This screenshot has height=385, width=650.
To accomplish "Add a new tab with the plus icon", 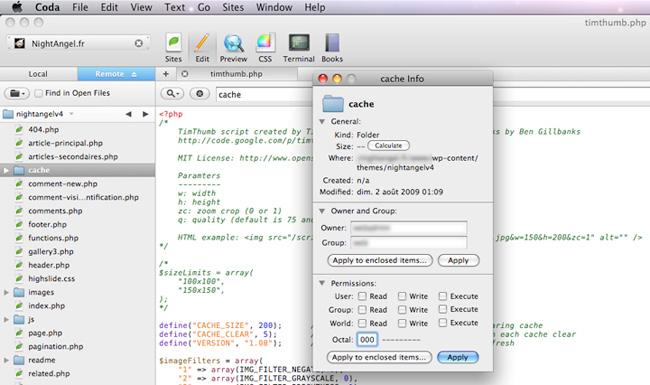I will point(166,74).
